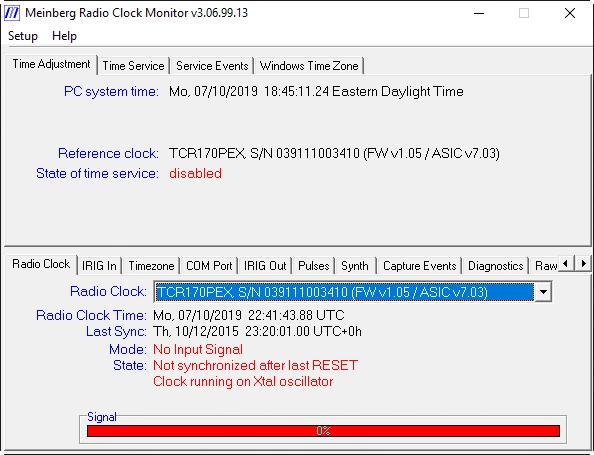
Task: Switch to the Time Service tab
Action: click(133, 66)
